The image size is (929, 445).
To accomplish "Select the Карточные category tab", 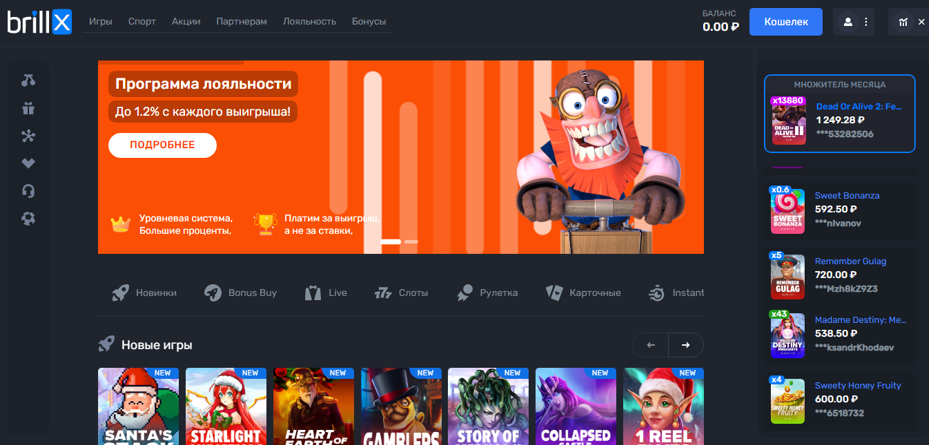I will click(x=584, y=293).
